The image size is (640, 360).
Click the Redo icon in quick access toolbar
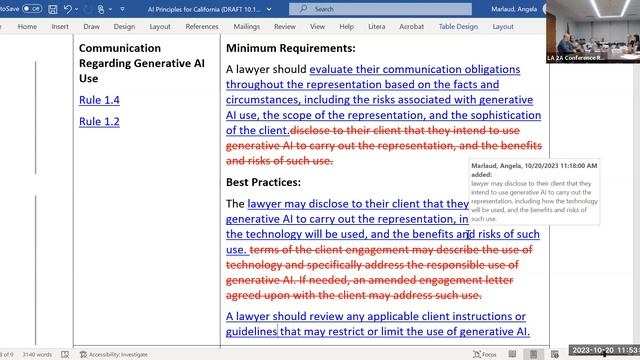tap(87, 9)
